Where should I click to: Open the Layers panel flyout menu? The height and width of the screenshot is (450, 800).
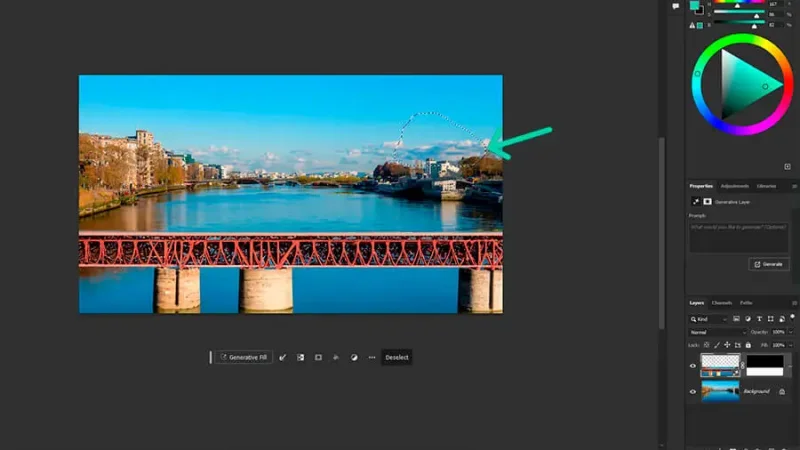tap(794, 303)
